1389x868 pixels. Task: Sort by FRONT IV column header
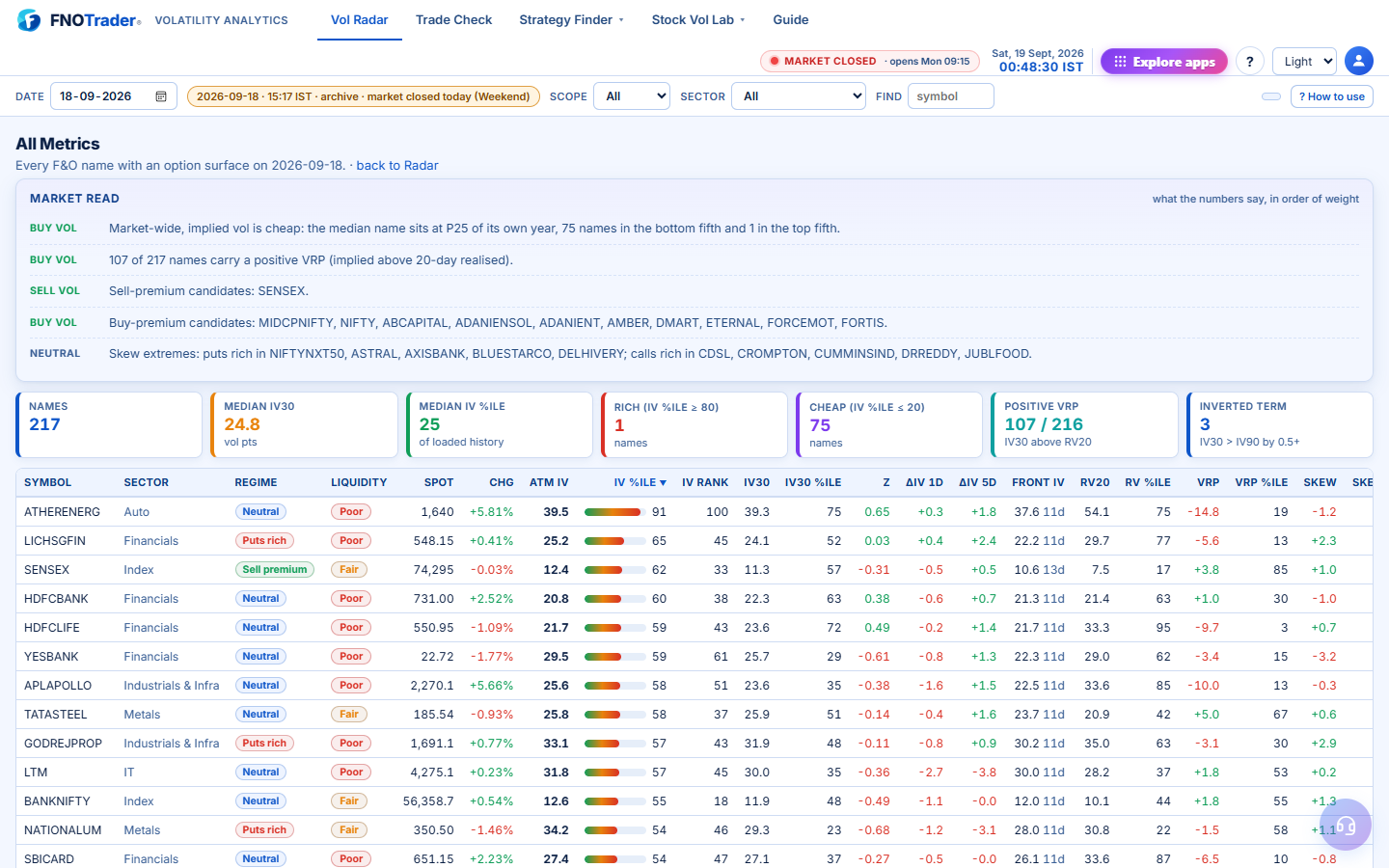point(1038,482)
